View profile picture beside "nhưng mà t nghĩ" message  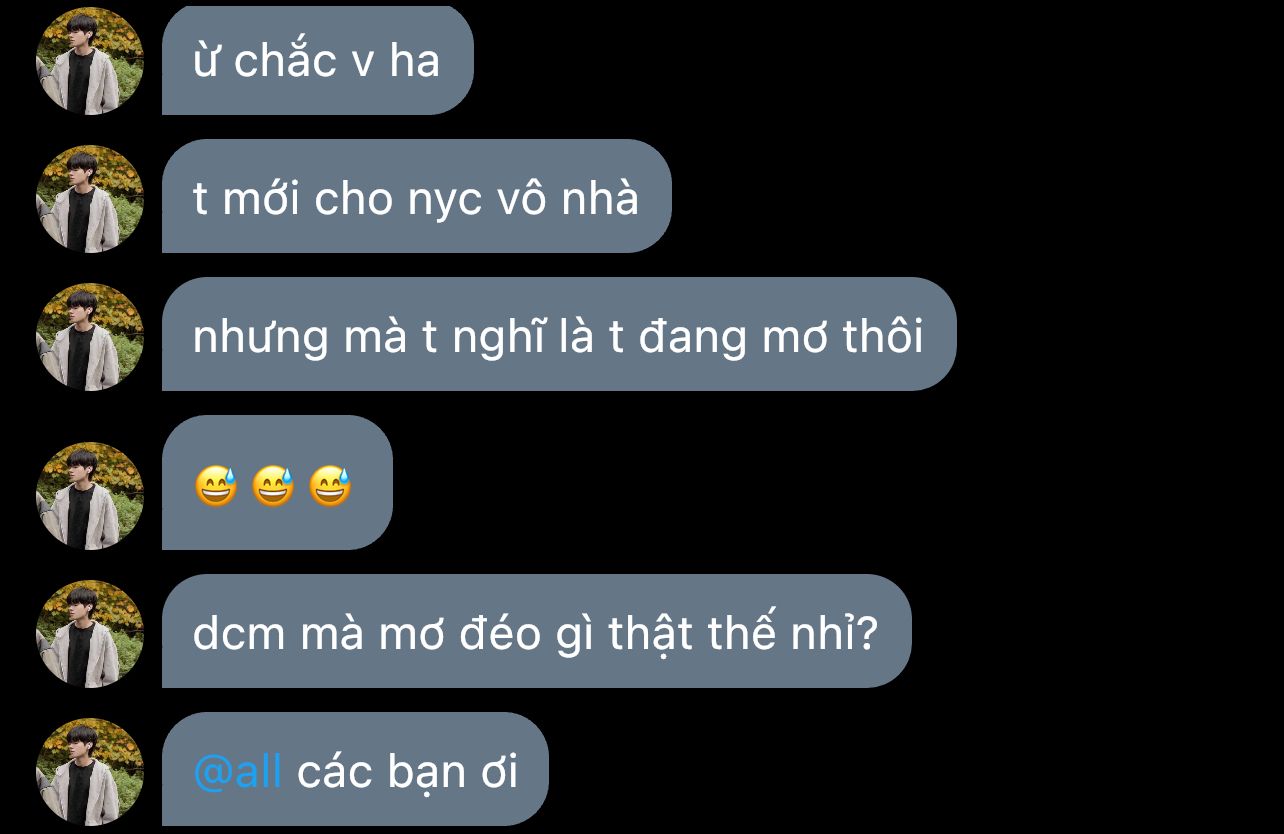tap(90, 337)
